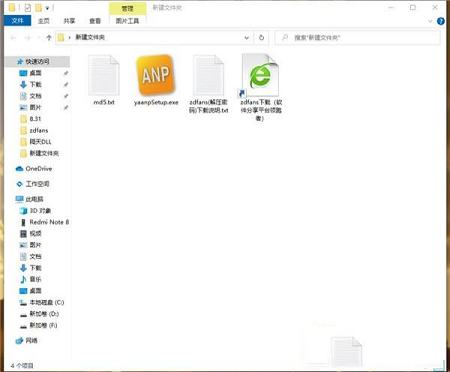
Task: Click the Up one level arrow
Action: tap(49, 38)
